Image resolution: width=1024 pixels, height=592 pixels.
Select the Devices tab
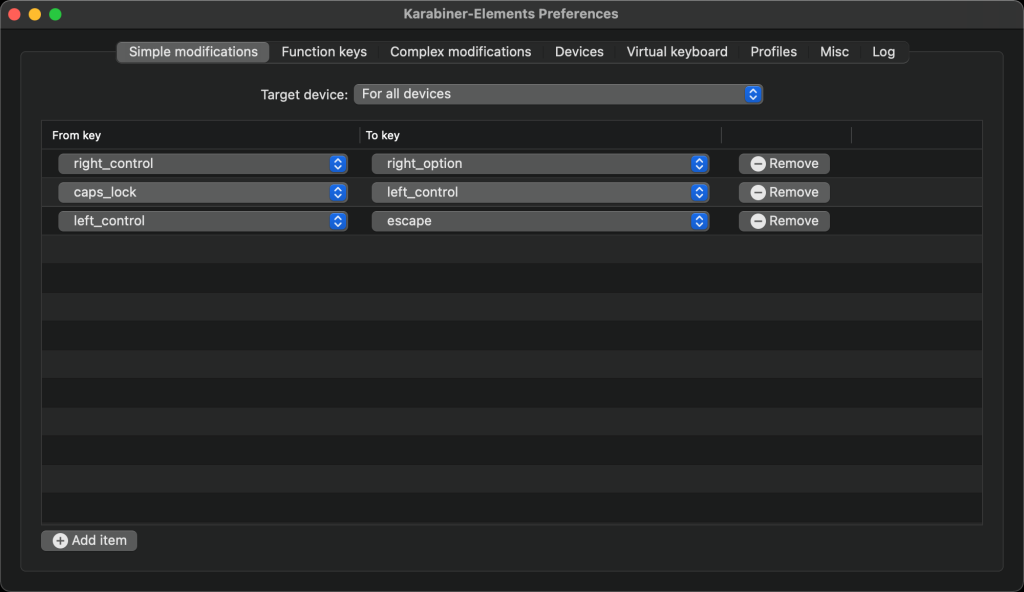click(x=579, y=52)
